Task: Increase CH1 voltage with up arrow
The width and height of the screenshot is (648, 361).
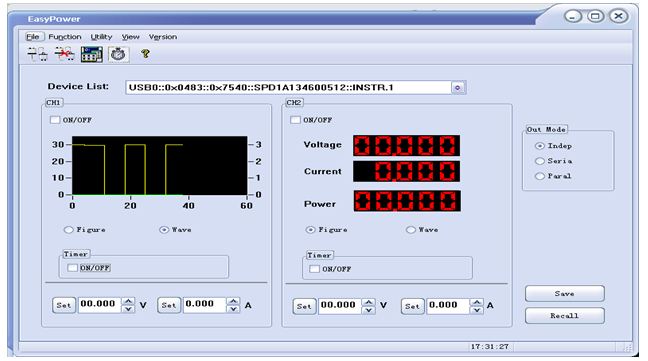Action: (129, 301)
